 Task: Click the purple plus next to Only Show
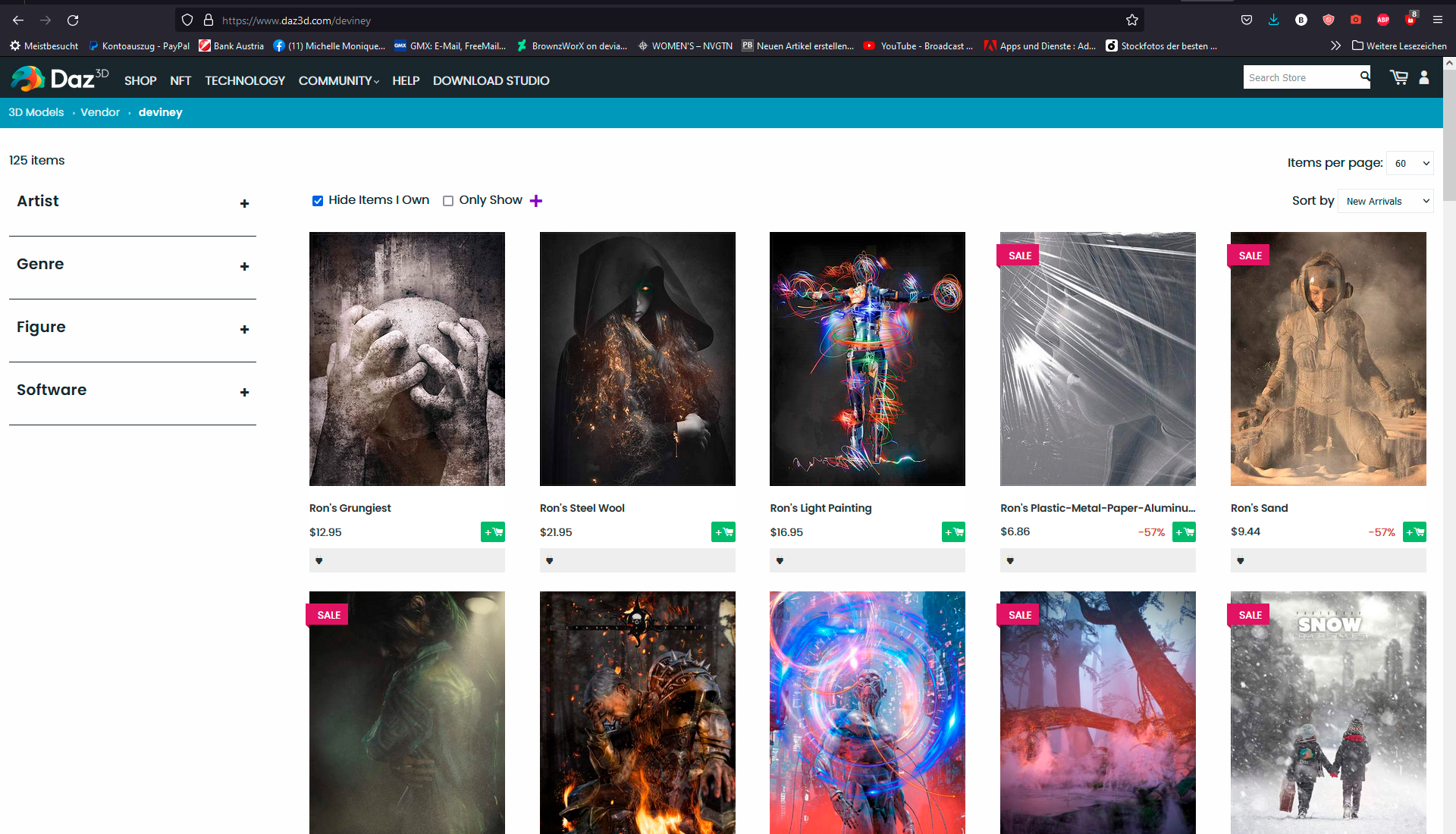point(536,201)
